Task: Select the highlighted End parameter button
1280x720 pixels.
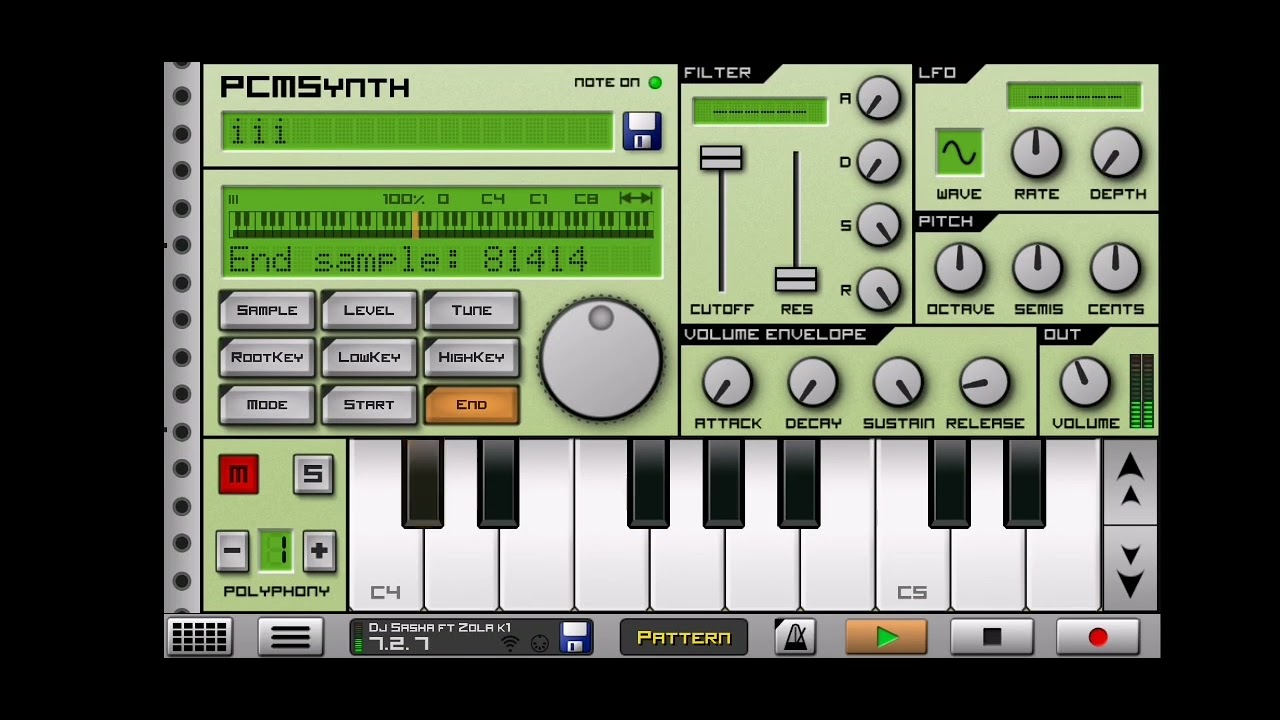Action: [471, 405]
